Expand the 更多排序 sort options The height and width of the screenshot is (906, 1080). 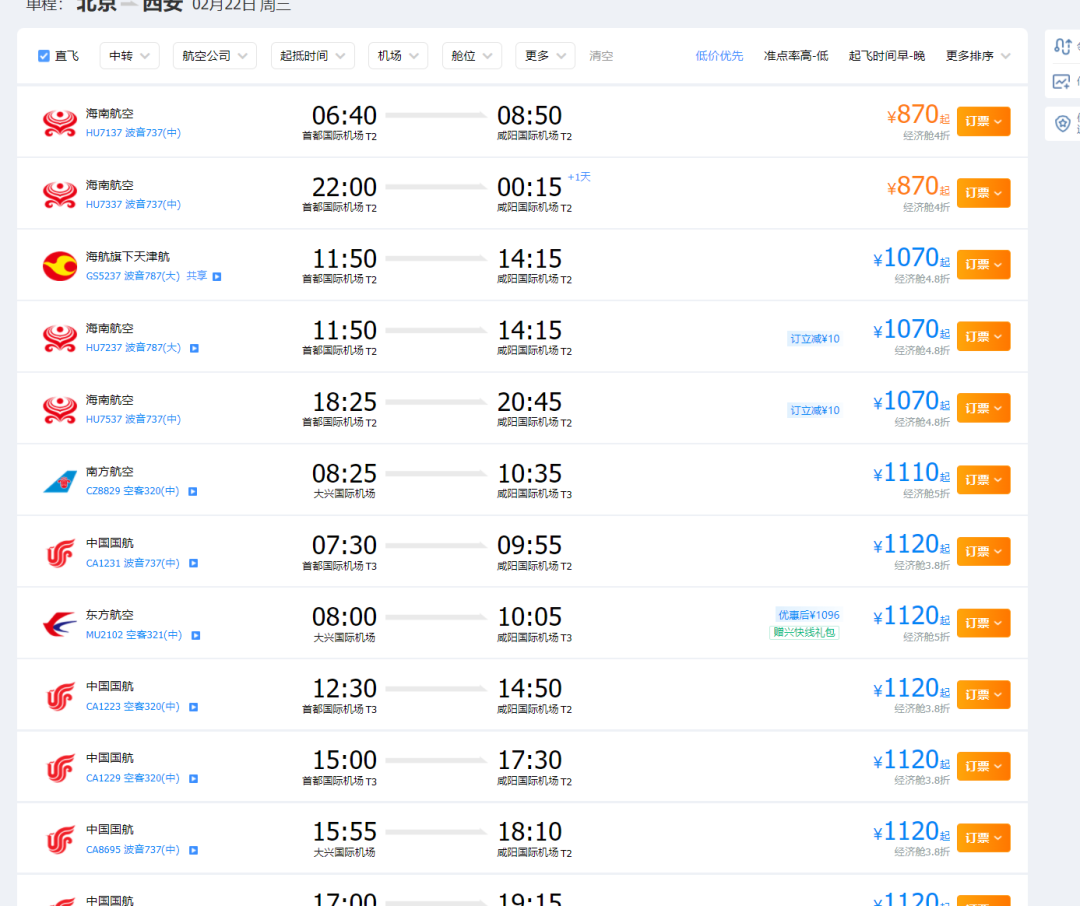coord(977,56)
